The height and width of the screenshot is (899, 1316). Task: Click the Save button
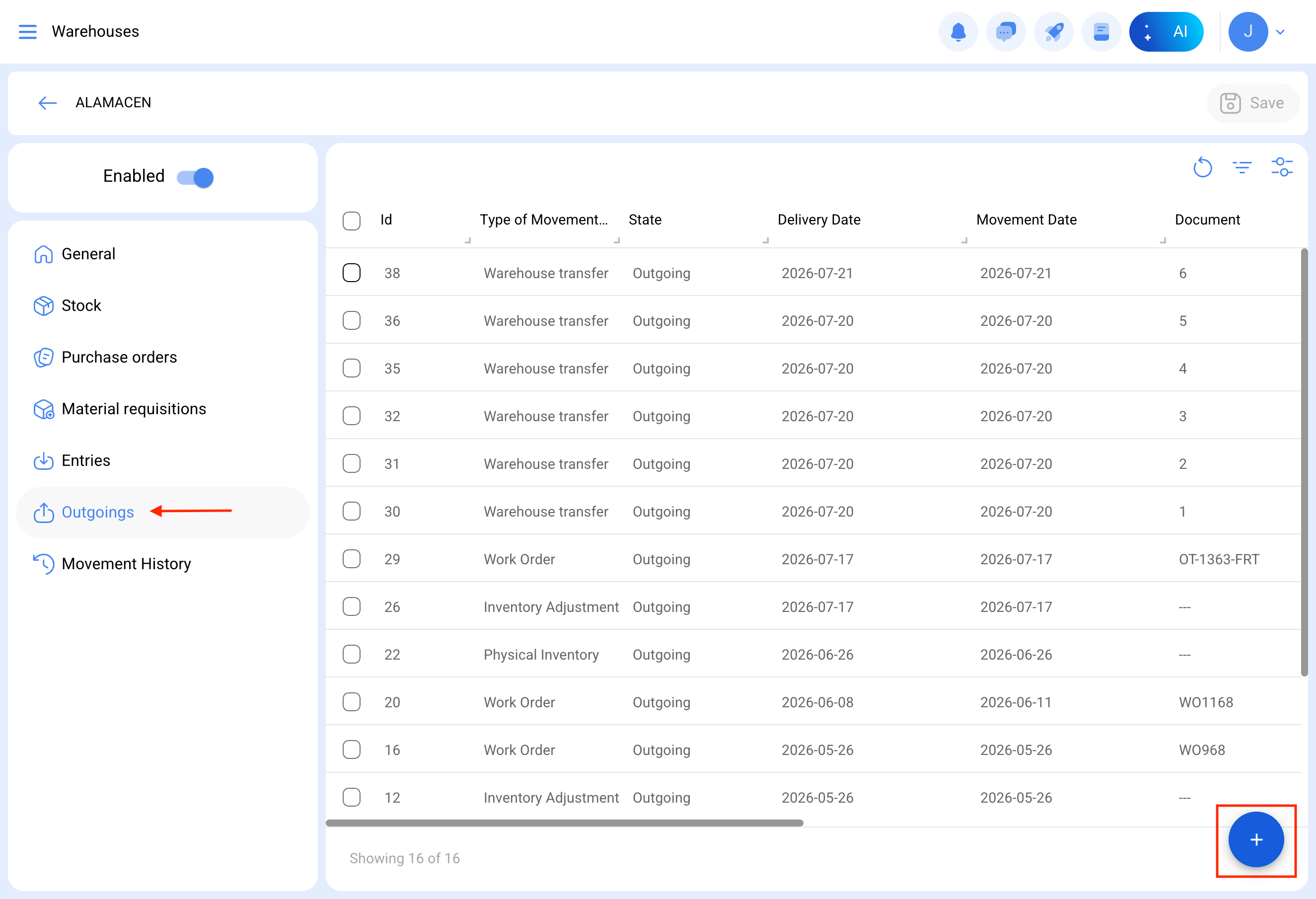pos(1252,103)
